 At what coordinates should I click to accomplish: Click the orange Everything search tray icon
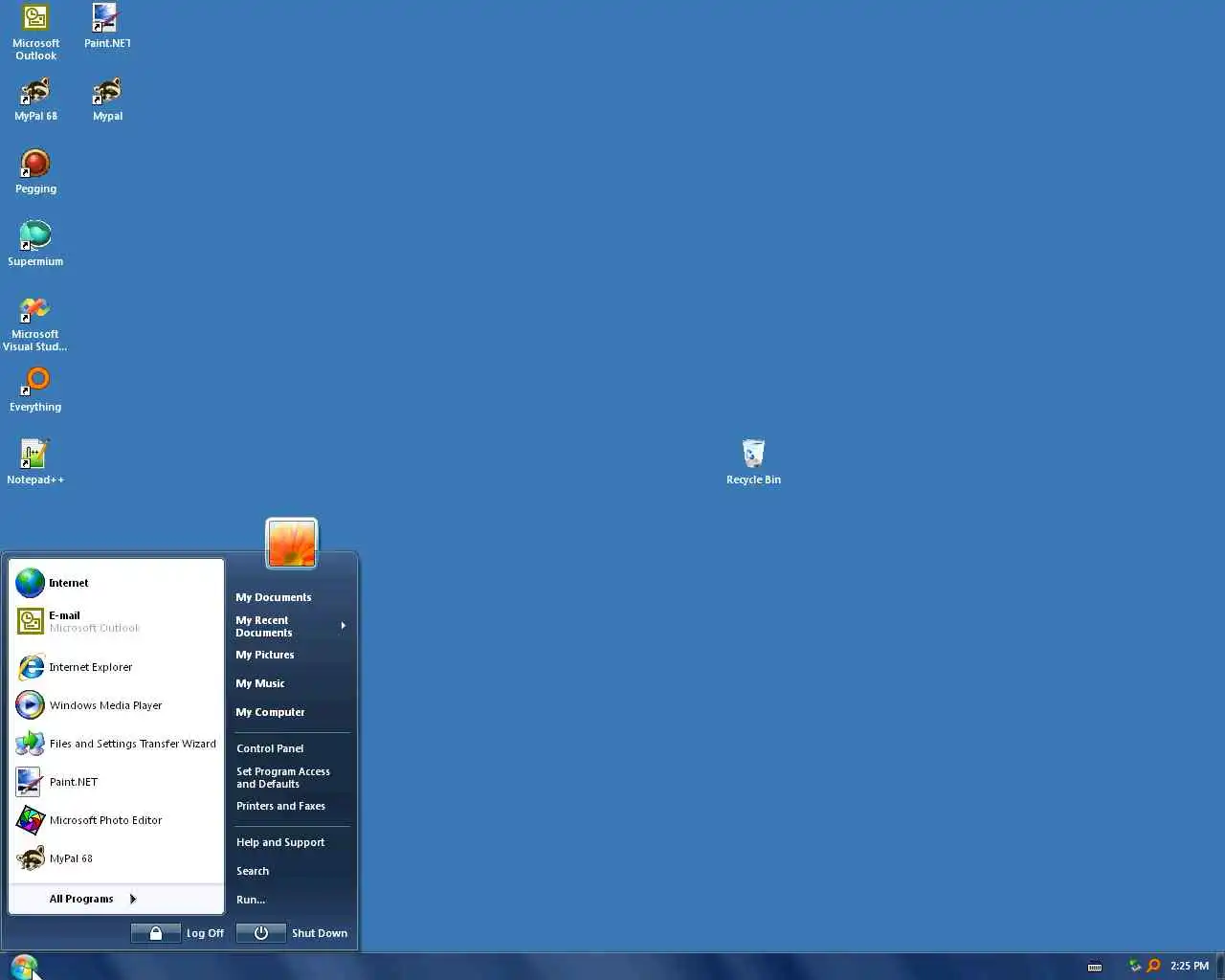[1153, 966]
